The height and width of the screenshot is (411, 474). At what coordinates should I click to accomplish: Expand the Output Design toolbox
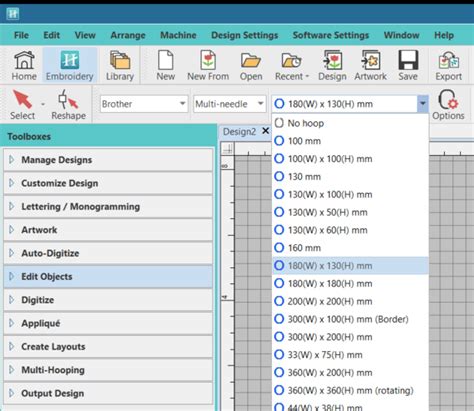click(108, 393)
